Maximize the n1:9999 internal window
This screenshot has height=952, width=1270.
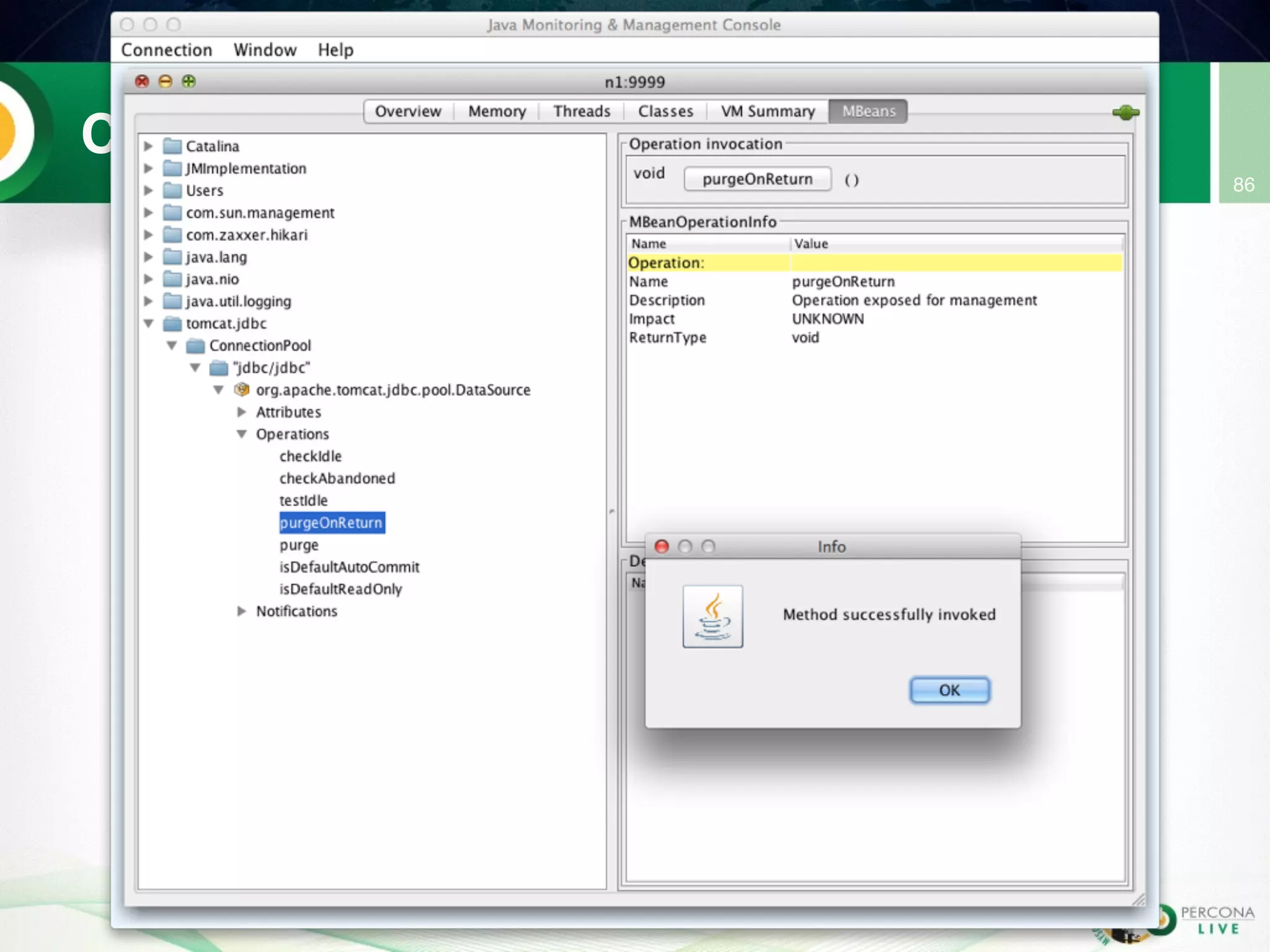coord(189,81)
